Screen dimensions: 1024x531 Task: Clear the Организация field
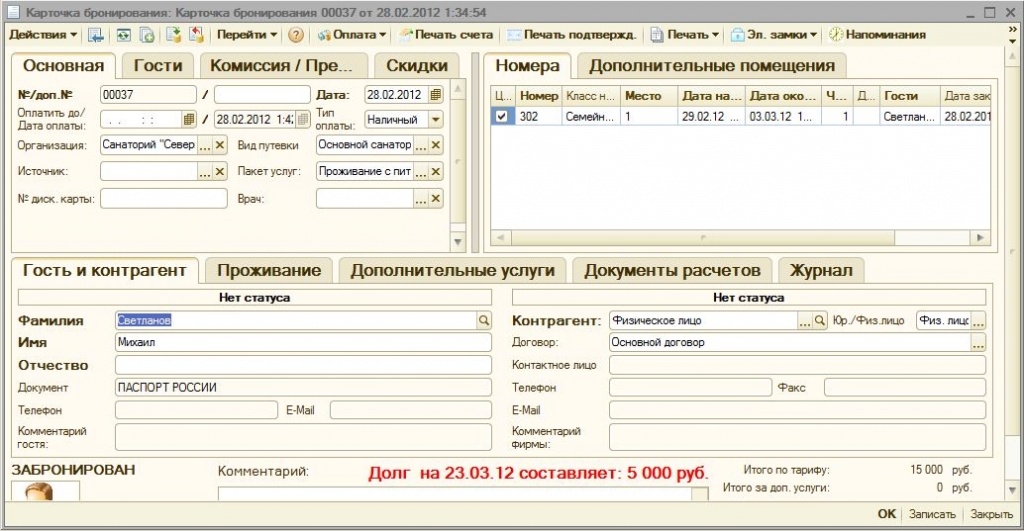point(220,145)
